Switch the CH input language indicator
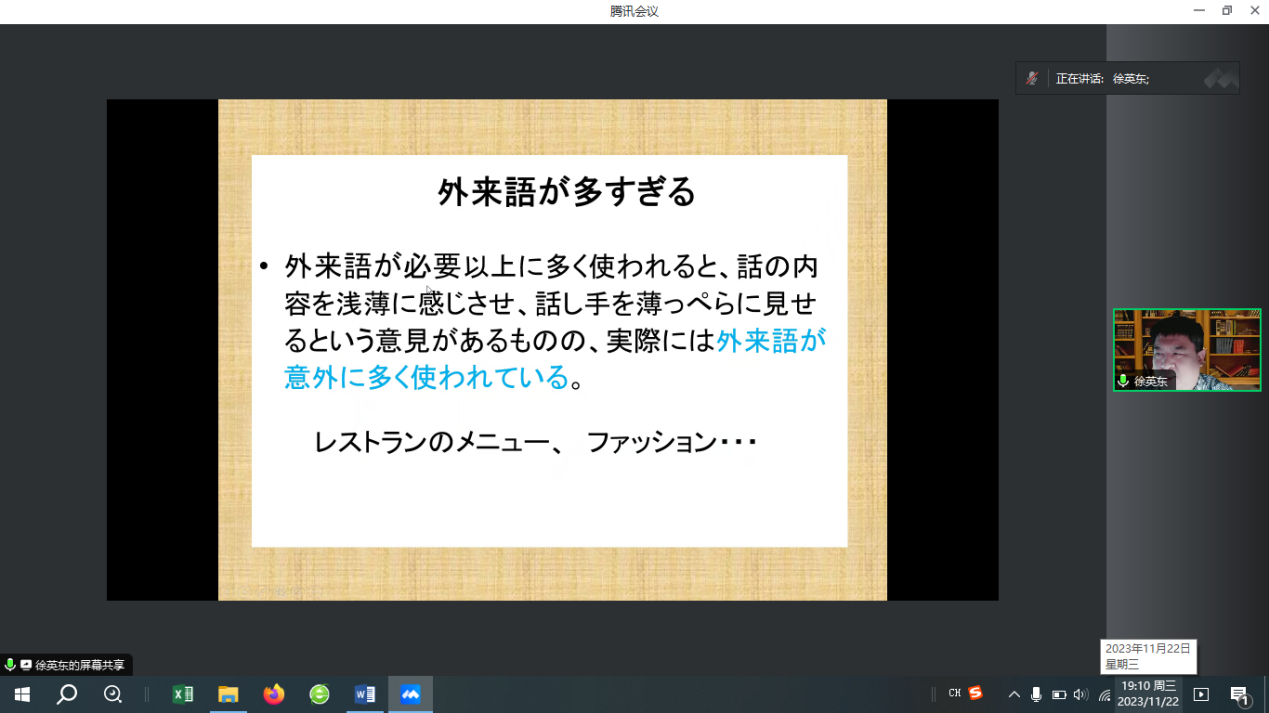This screenshot has width=1269, height=713. tap(954, 694)
